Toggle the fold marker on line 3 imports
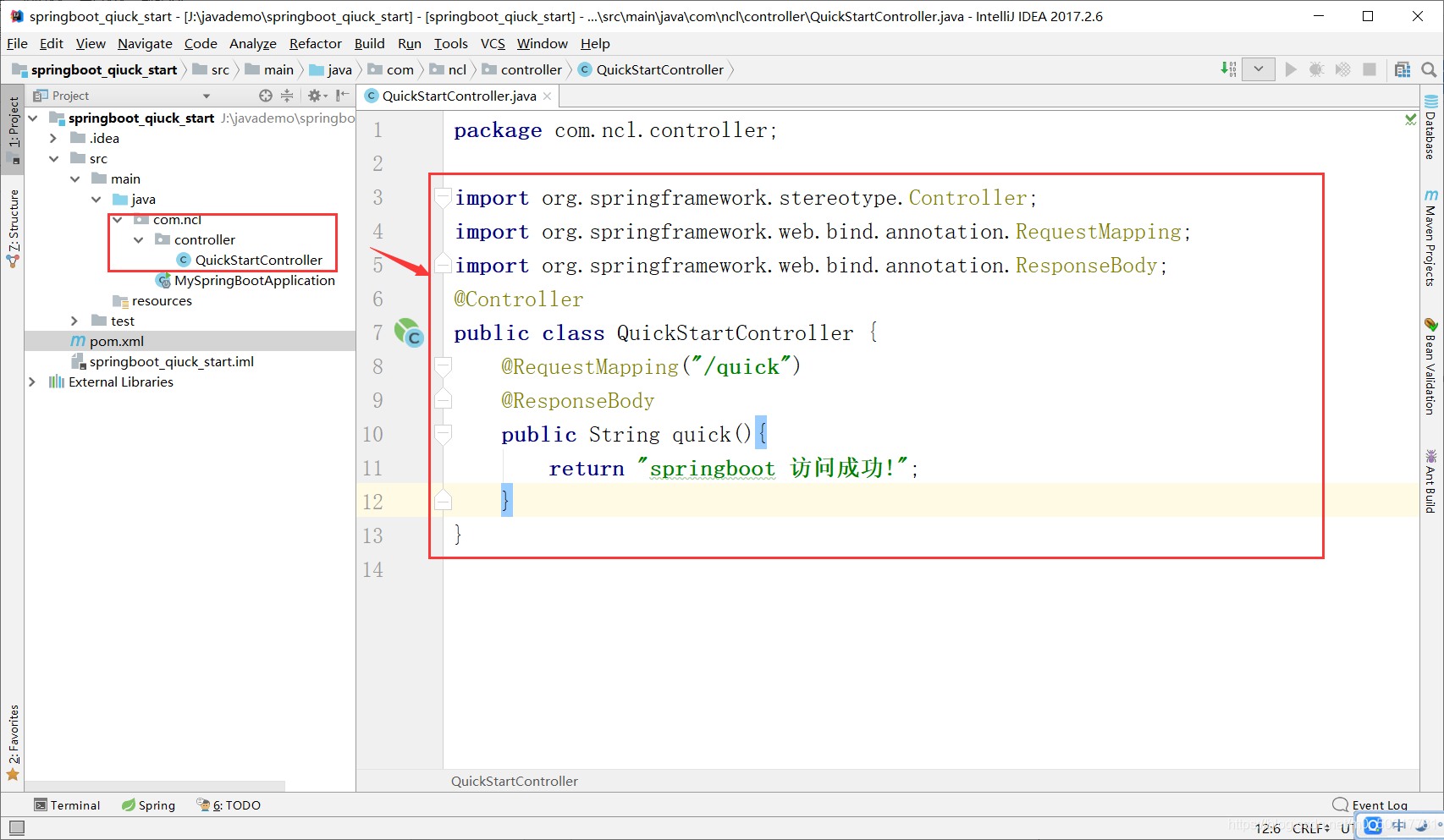Screen dimensions: 1444x840 coord(443,198)
